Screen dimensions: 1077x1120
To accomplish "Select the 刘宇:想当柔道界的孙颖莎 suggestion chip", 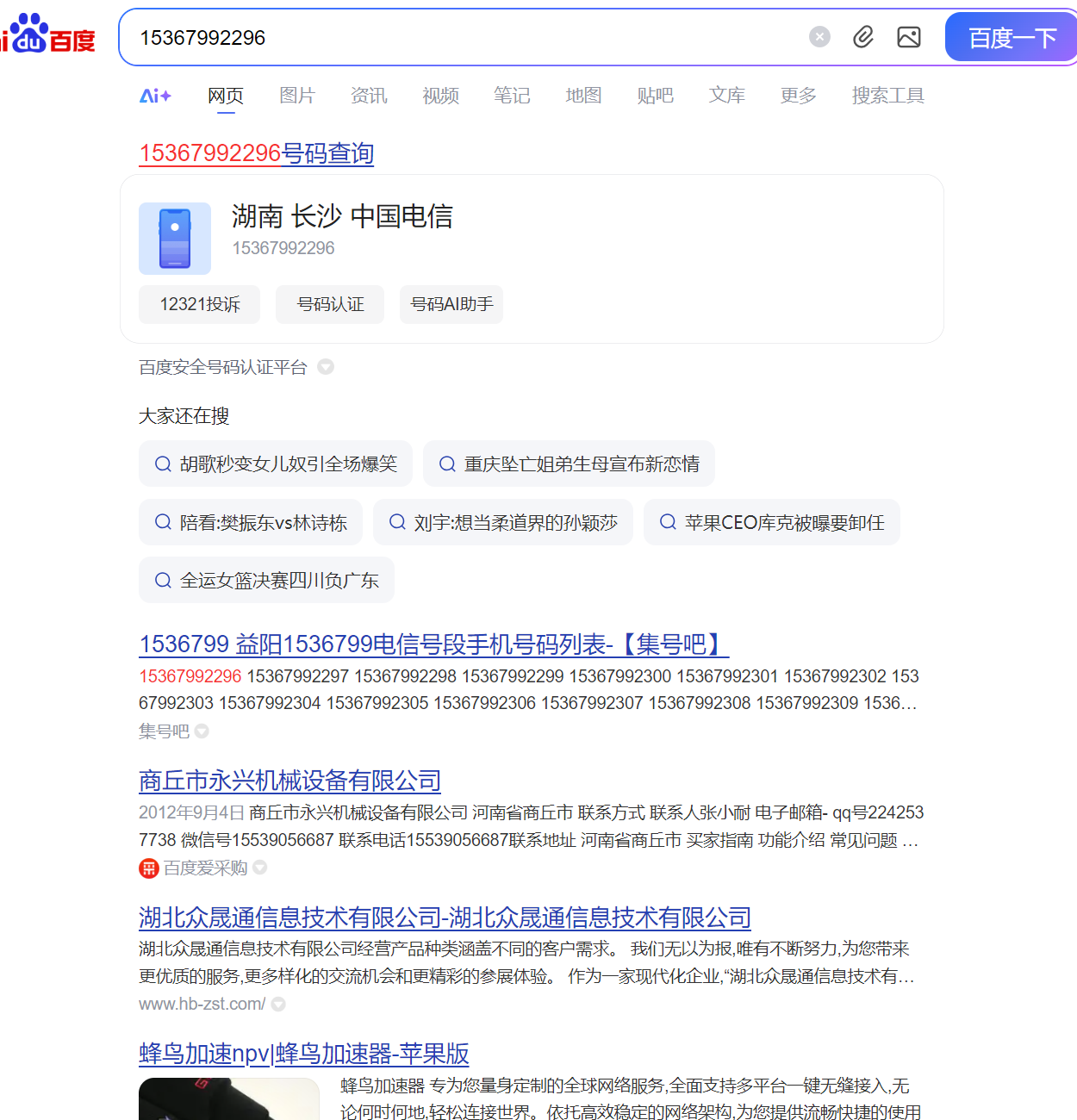I will coord(503,522).
